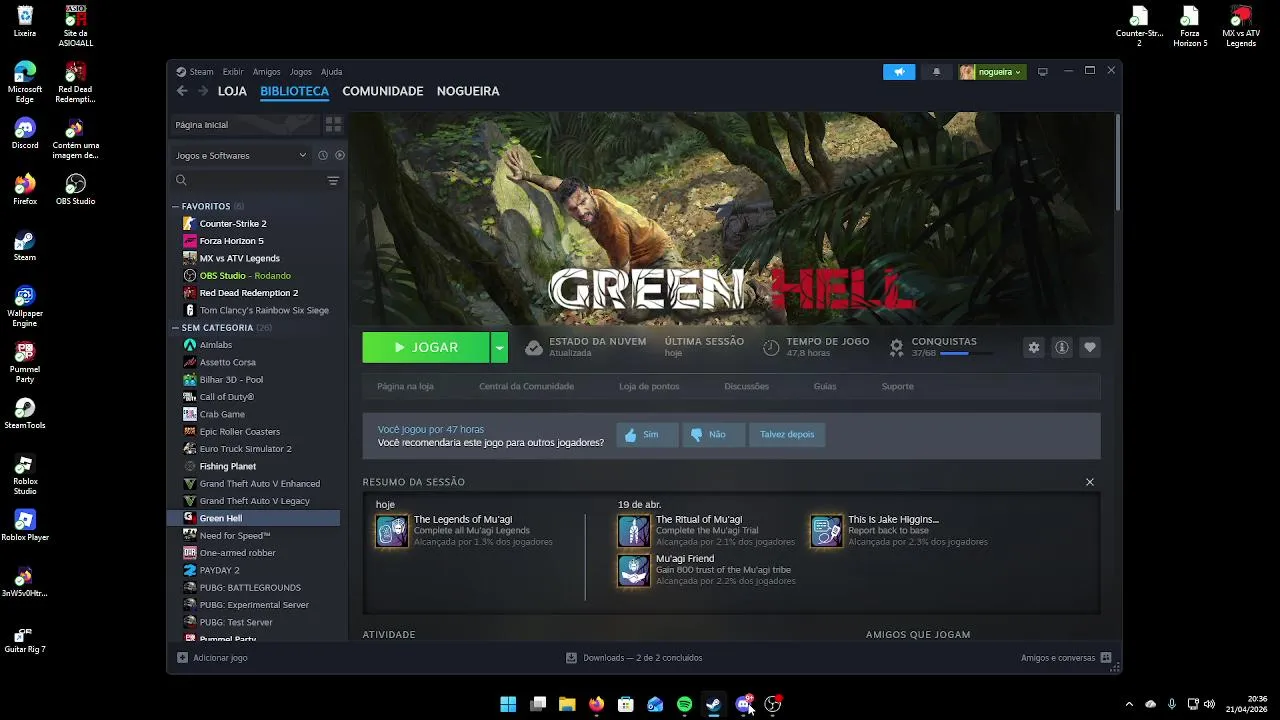Click The Ritual of Mu'agi achievement icon
The width and height of the screenshot is (1280, 720).
[634, 531]
